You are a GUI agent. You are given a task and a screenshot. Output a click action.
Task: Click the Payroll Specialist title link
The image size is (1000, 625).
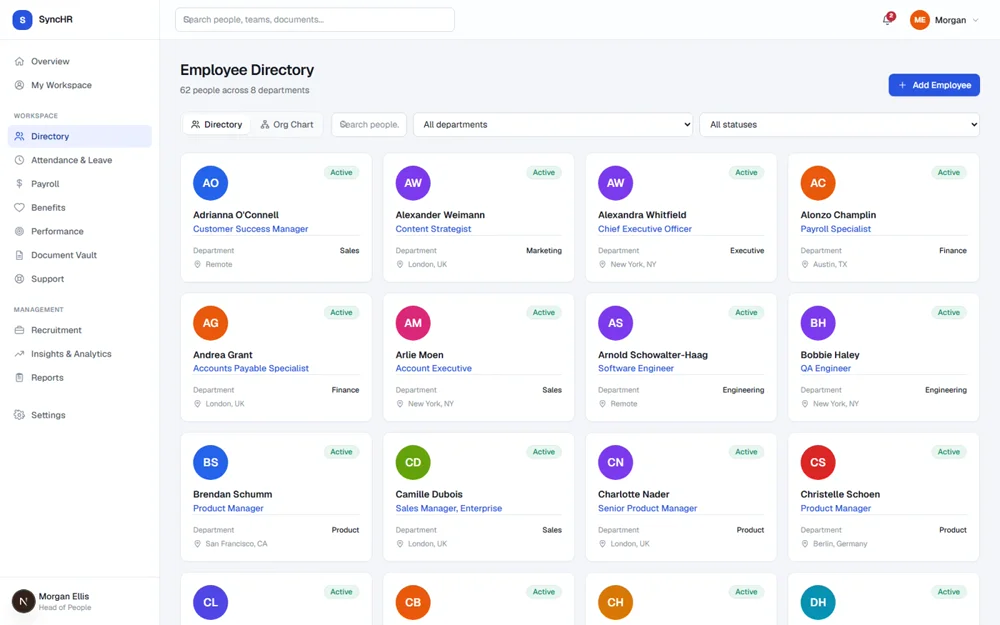835,229
